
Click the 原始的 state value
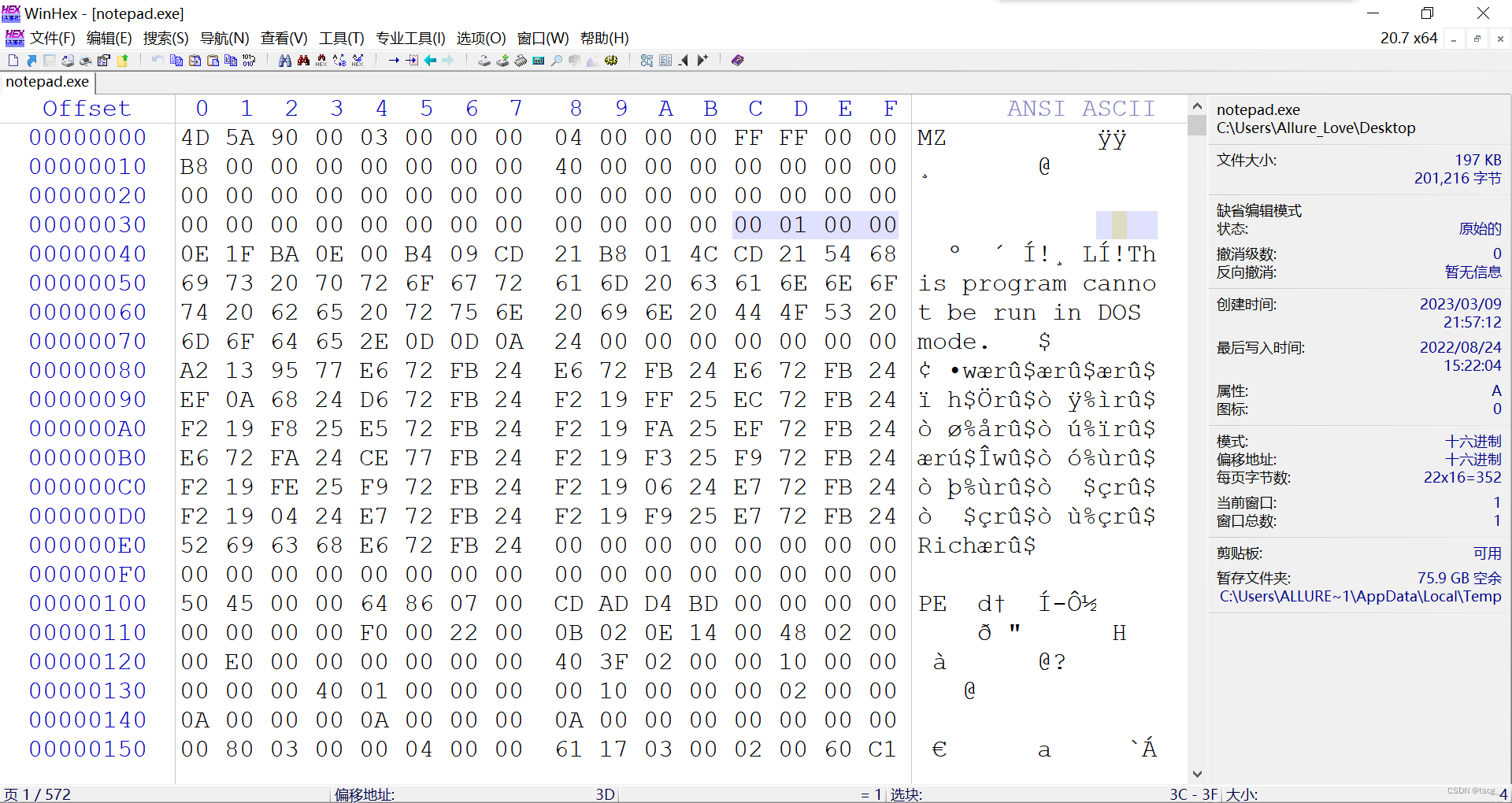coord(1480,229)
